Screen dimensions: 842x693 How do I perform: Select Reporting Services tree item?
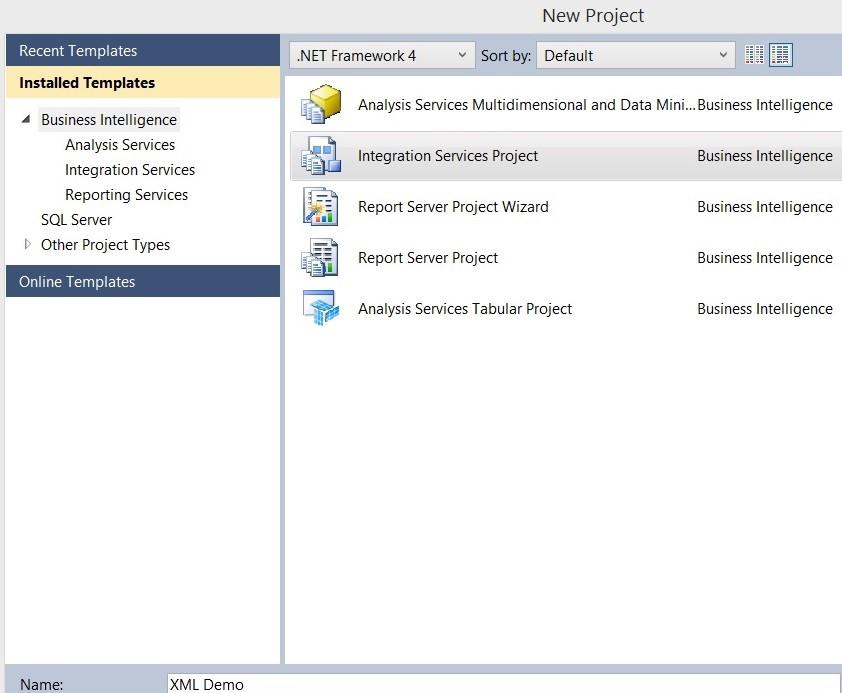point(126,195)
